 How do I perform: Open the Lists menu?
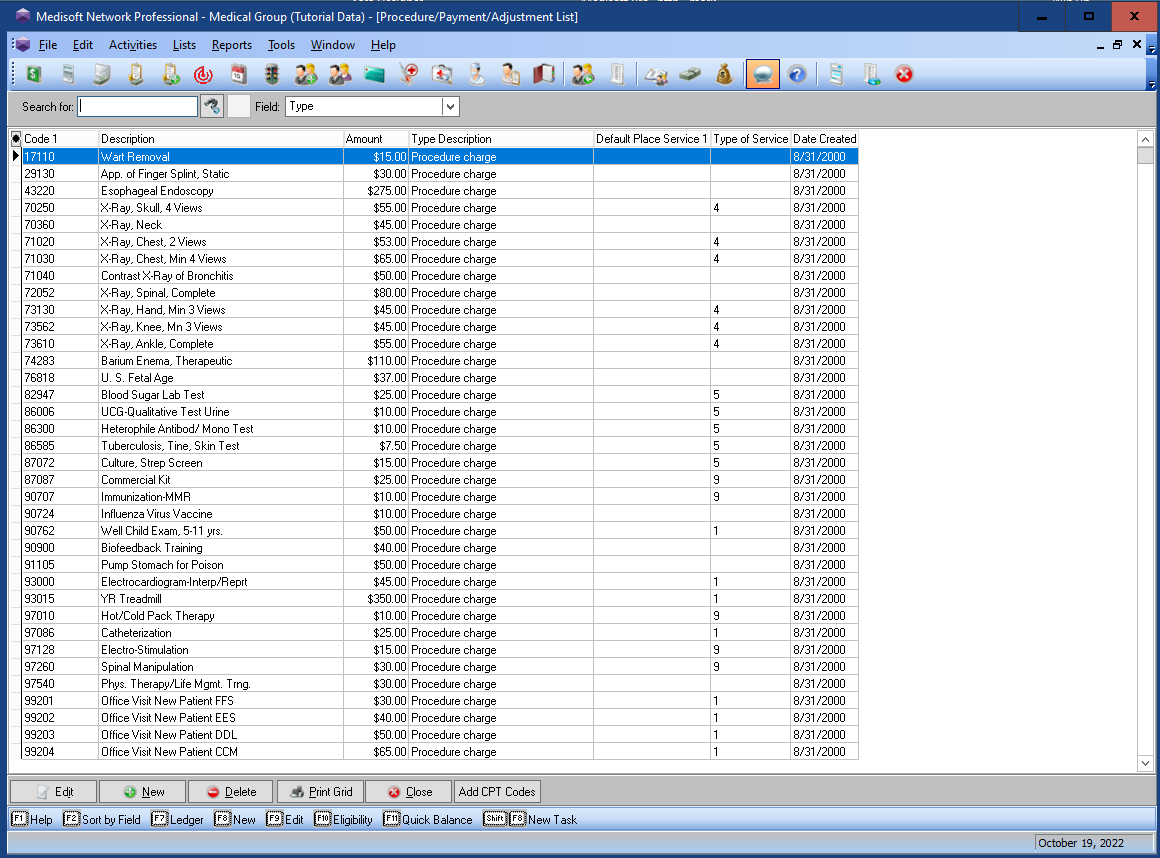click(184, 45)
